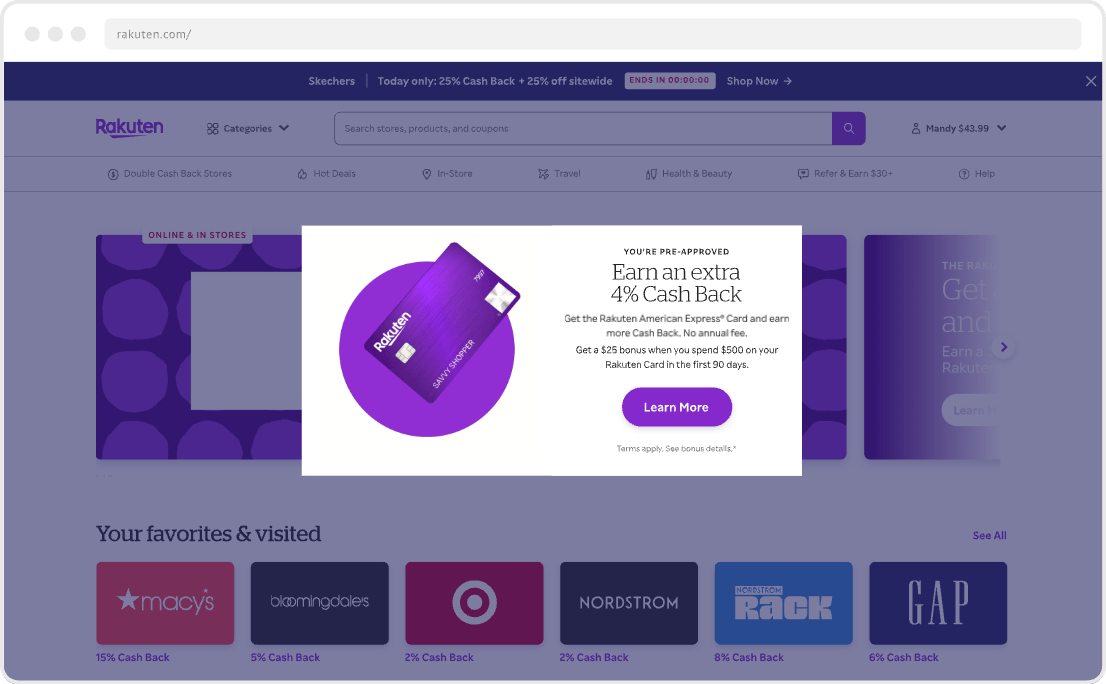
Task: Advance the carousel with the next arrow
Action: point(1004,347)
